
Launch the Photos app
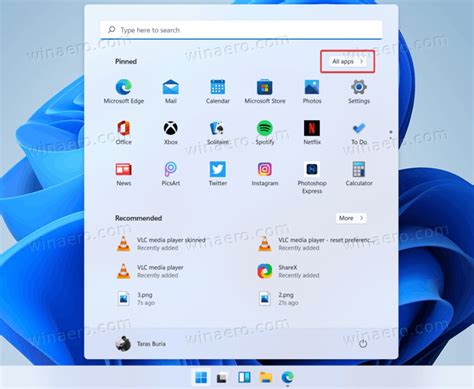(312, 91)
